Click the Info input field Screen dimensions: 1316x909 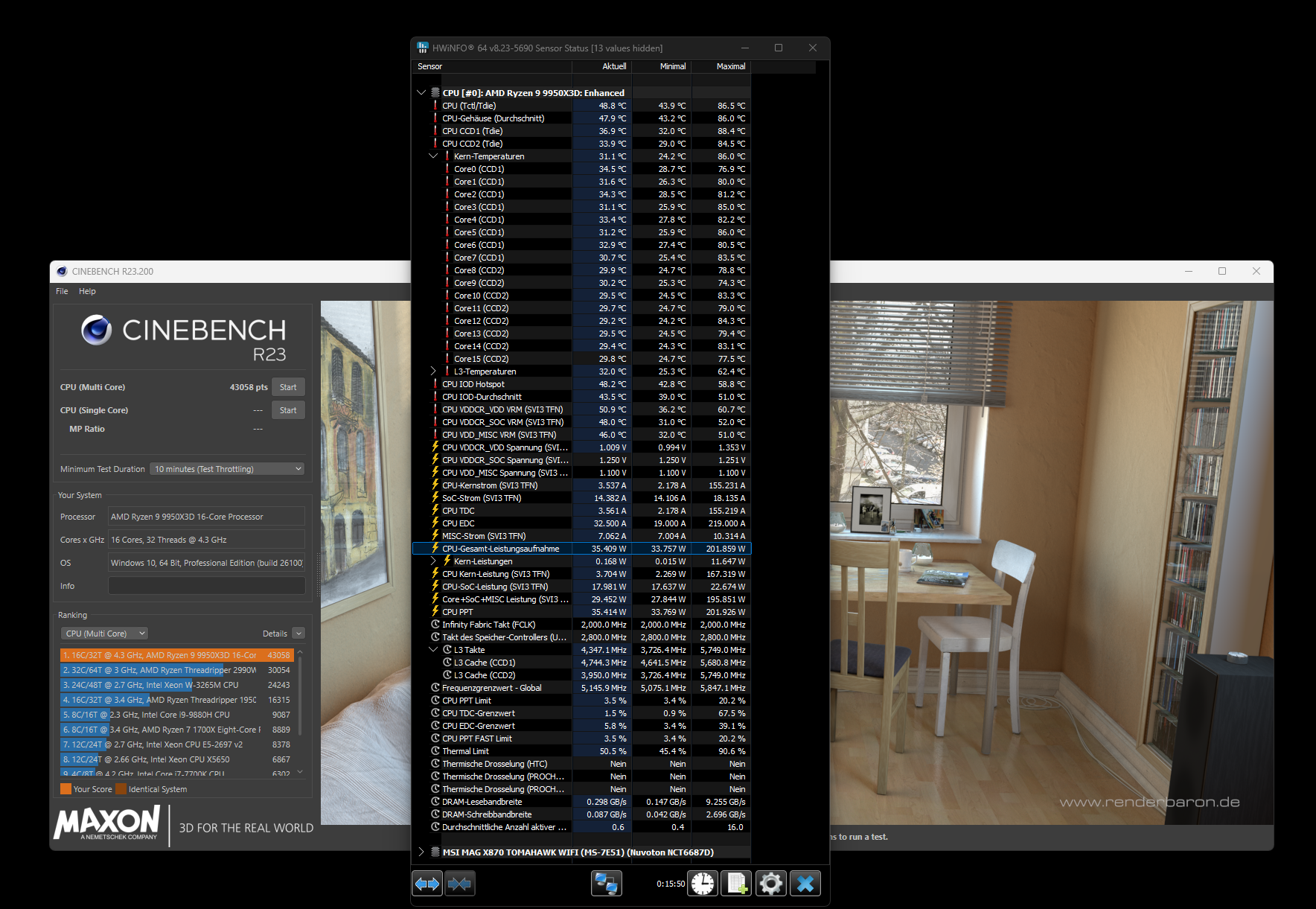click(206, 586)
